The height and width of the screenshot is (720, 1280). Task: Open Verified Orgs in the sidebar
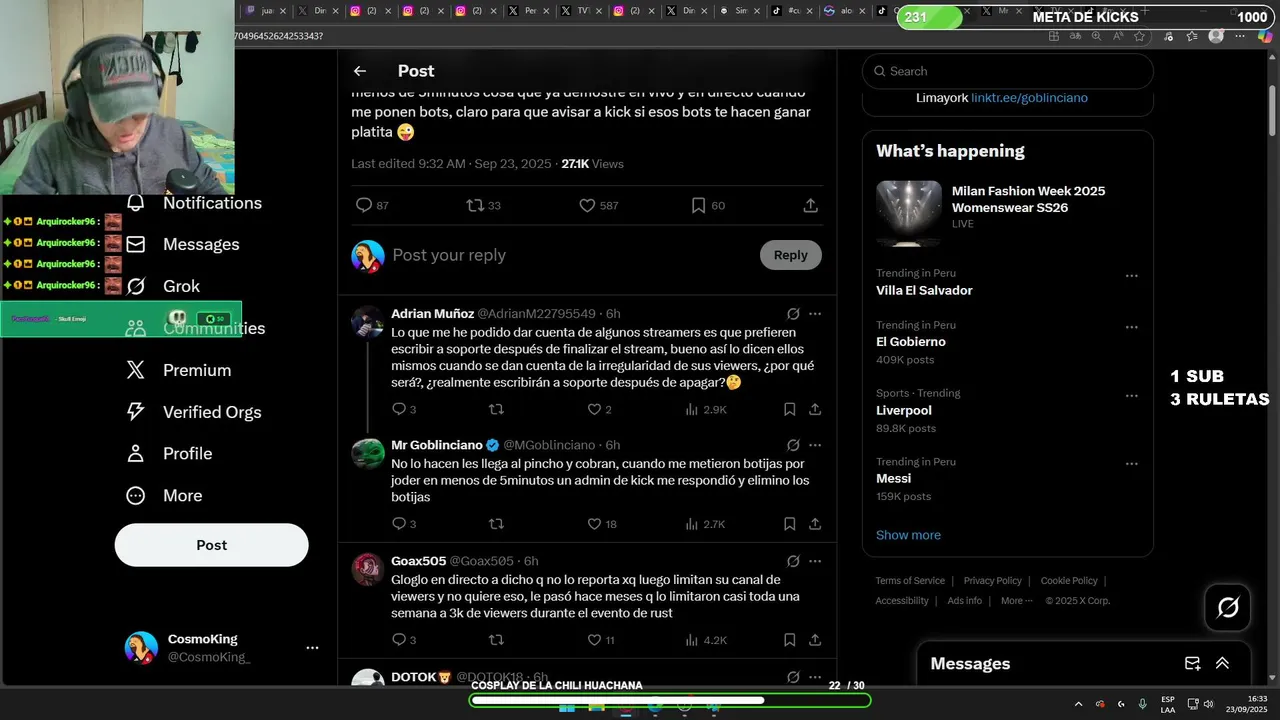193,412
